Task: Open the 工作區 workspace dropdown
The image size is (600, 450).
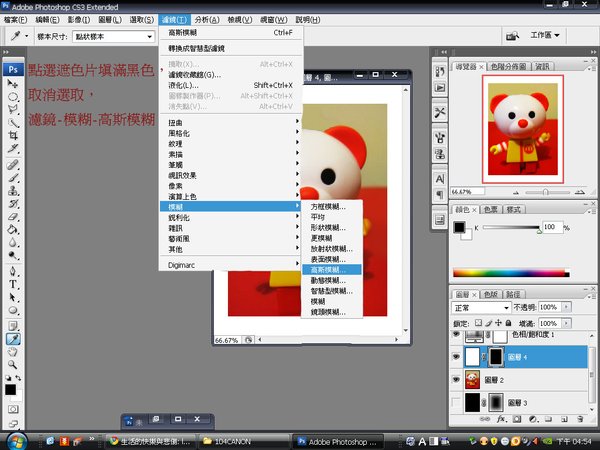Action: click(x=545, y=35)
